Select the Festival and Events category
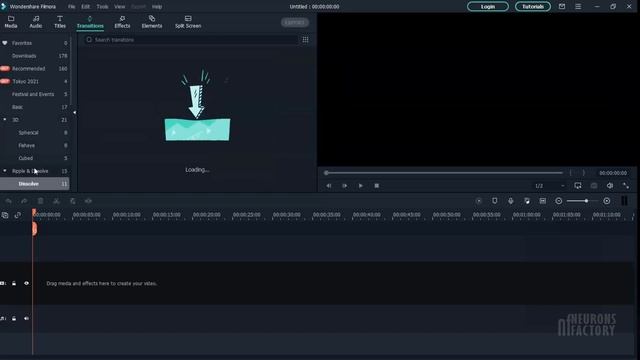 click(x=35, y=94)
